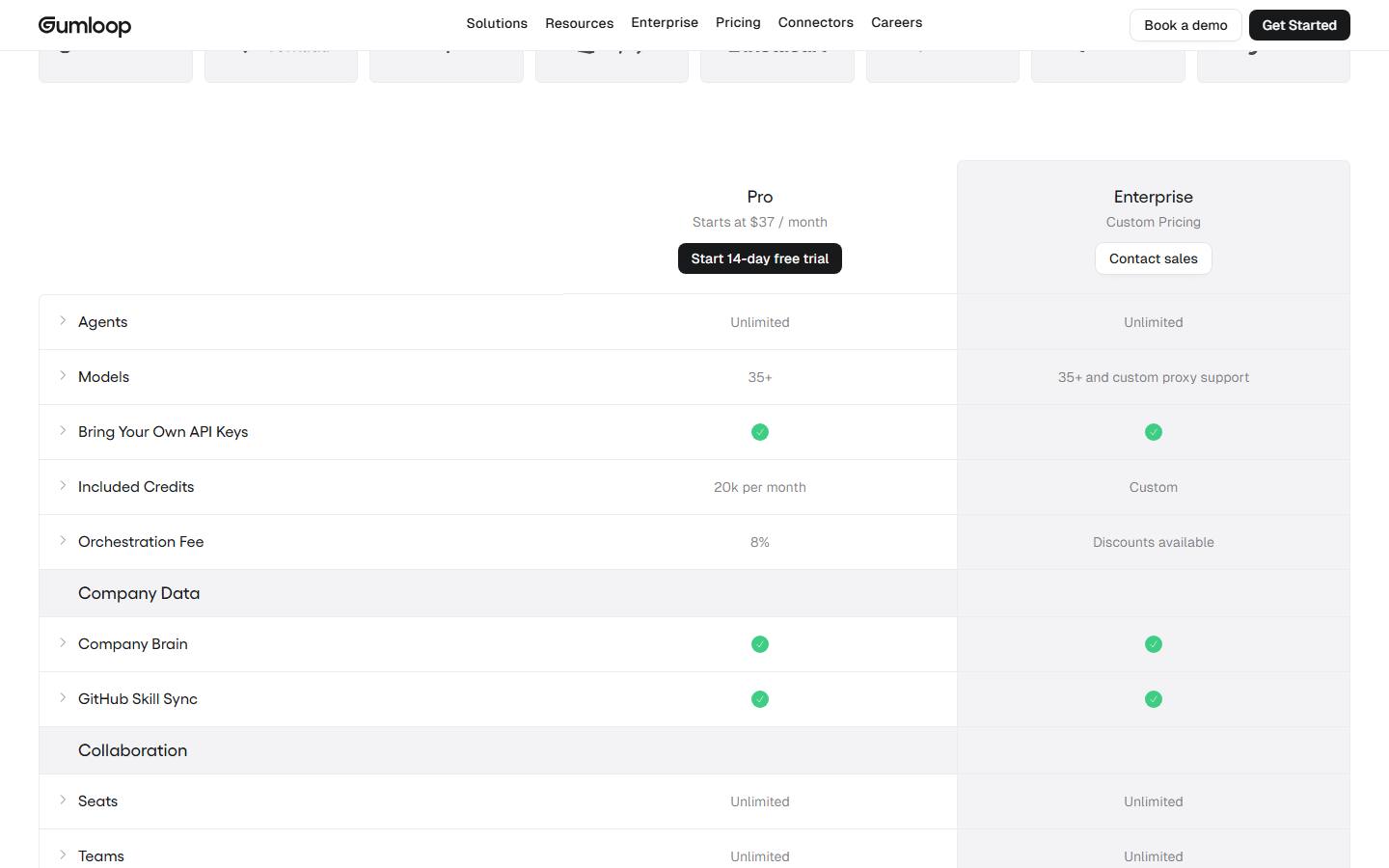Click the "Discounts available" cell
The image size is (1389, 868).
click(x=1154, y=542)
